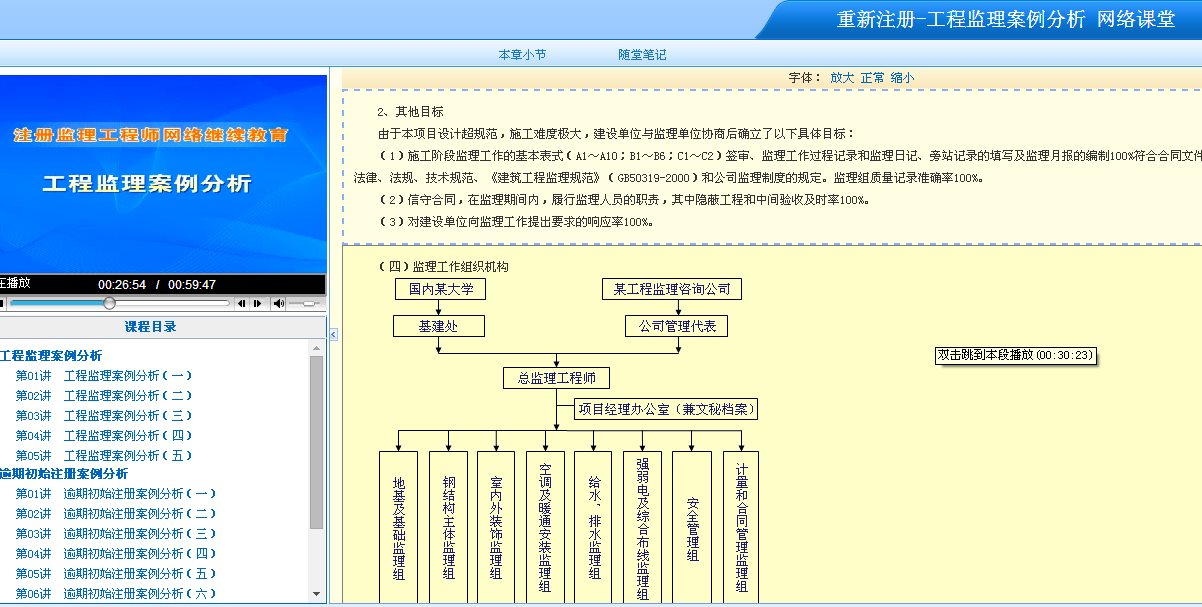Collapse the left course panel with arrow
Screen dimensions: 1202x607
coord(333,334)
